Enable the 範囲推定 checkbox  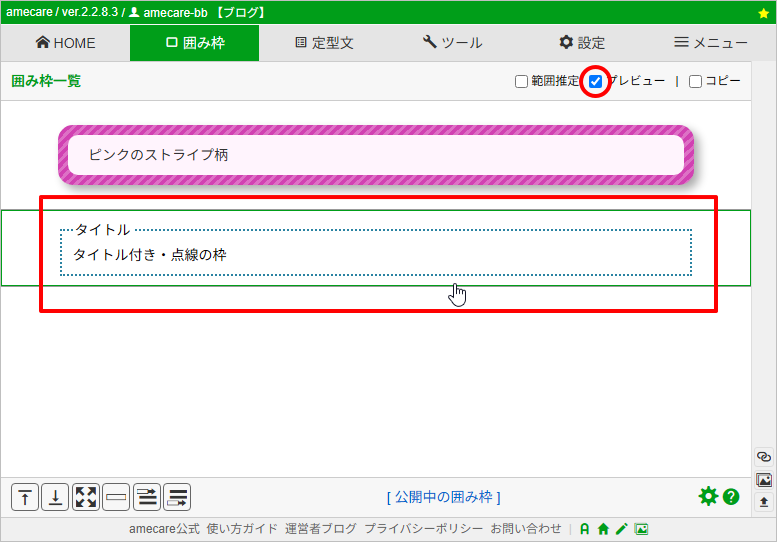[x=521, y=82]
